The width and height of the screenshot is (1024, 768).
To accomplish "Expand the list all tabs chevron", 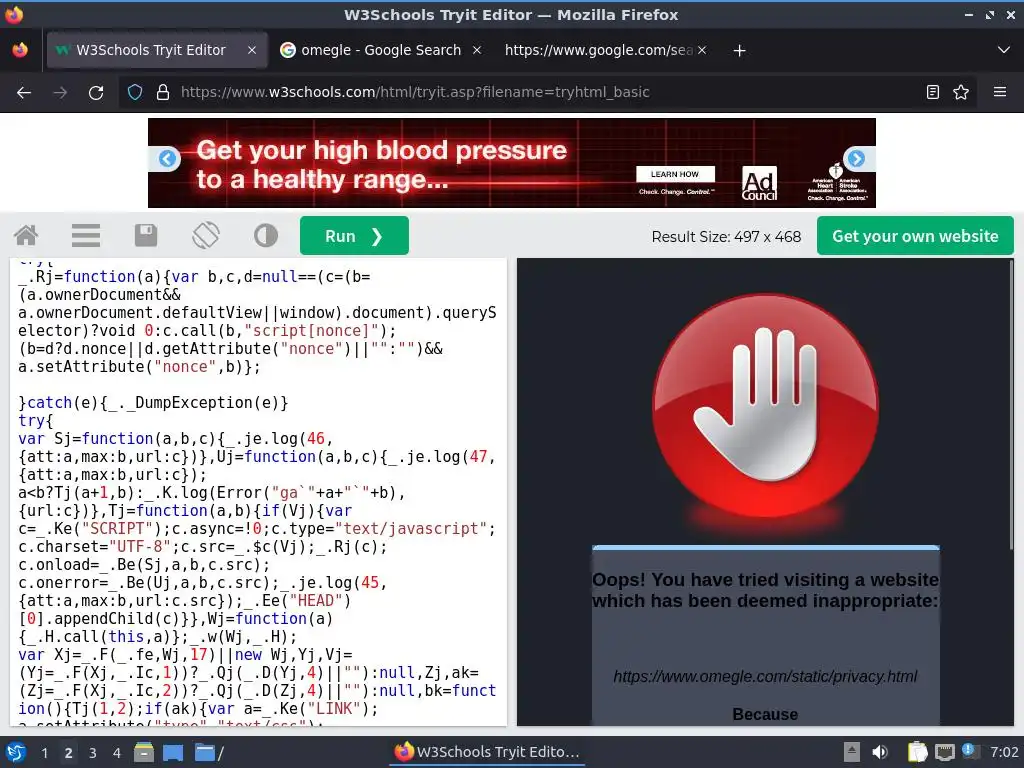I will pos(1004,50).
